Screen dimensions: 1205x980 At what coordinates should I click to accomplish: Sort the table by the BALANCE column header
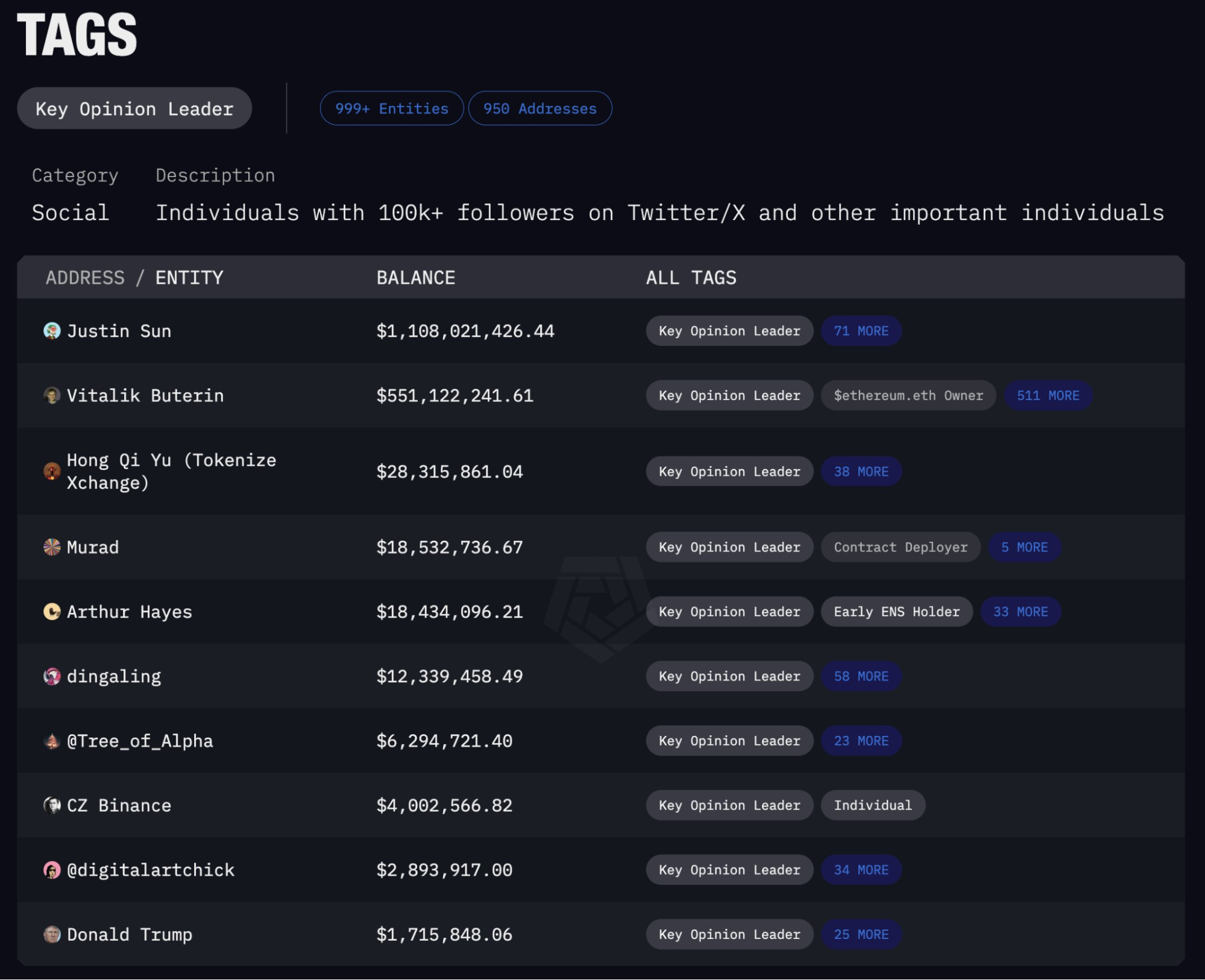[416, 277]
